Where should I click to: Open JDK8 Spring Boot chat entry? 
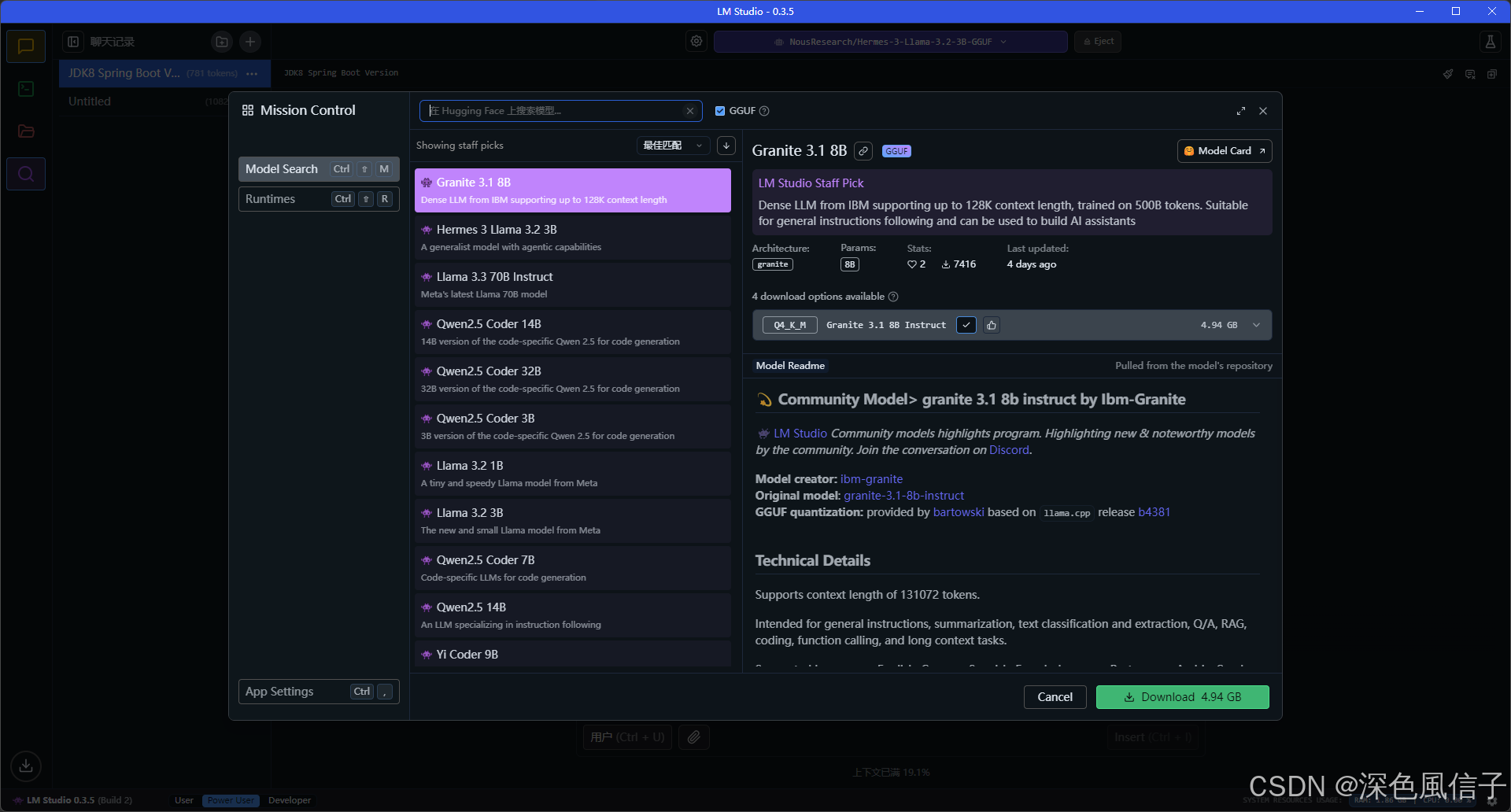point(164,73)
